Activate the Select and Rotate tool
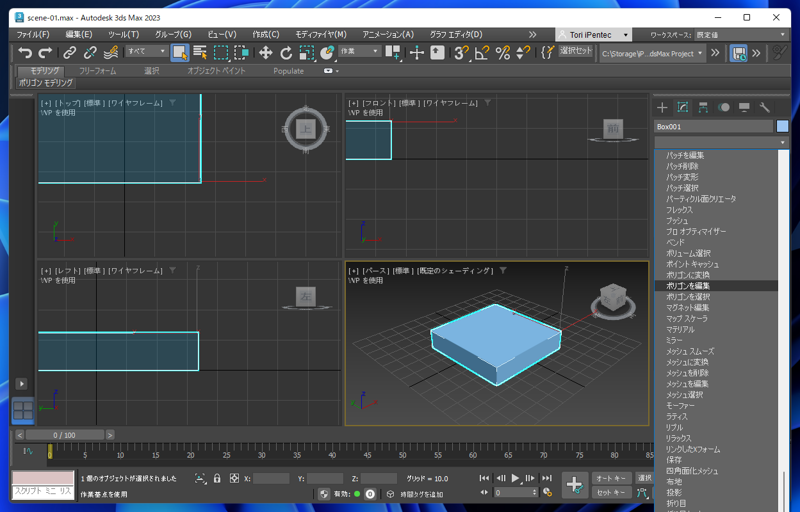This screenshot has width=800, height=512. (286, 52)
